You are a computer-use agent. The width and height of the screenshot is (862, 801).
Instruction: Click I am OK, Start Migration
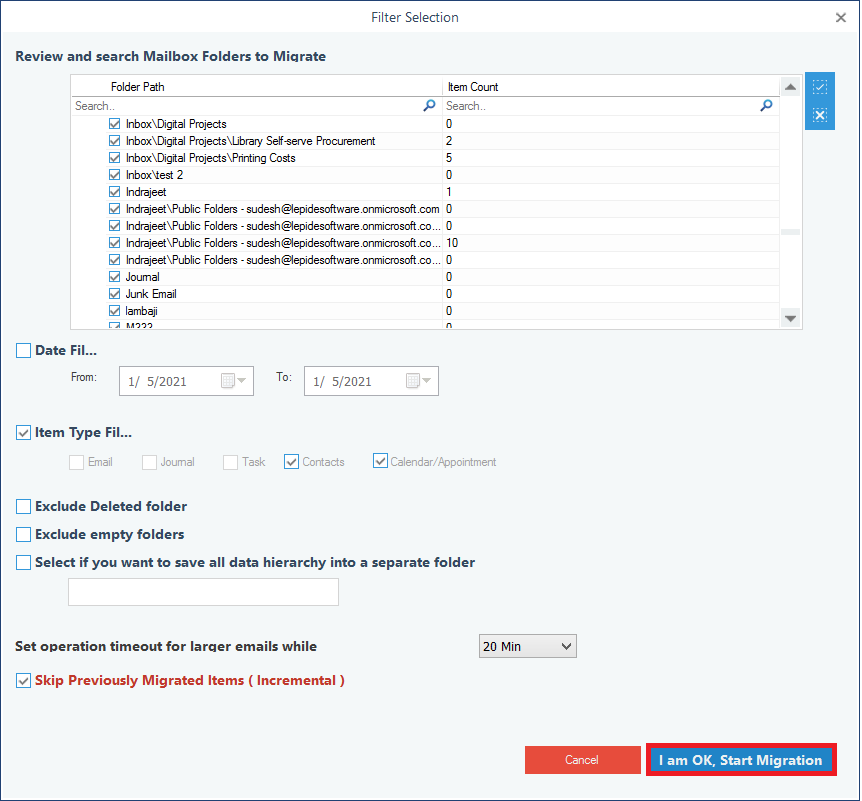point(741,760)
